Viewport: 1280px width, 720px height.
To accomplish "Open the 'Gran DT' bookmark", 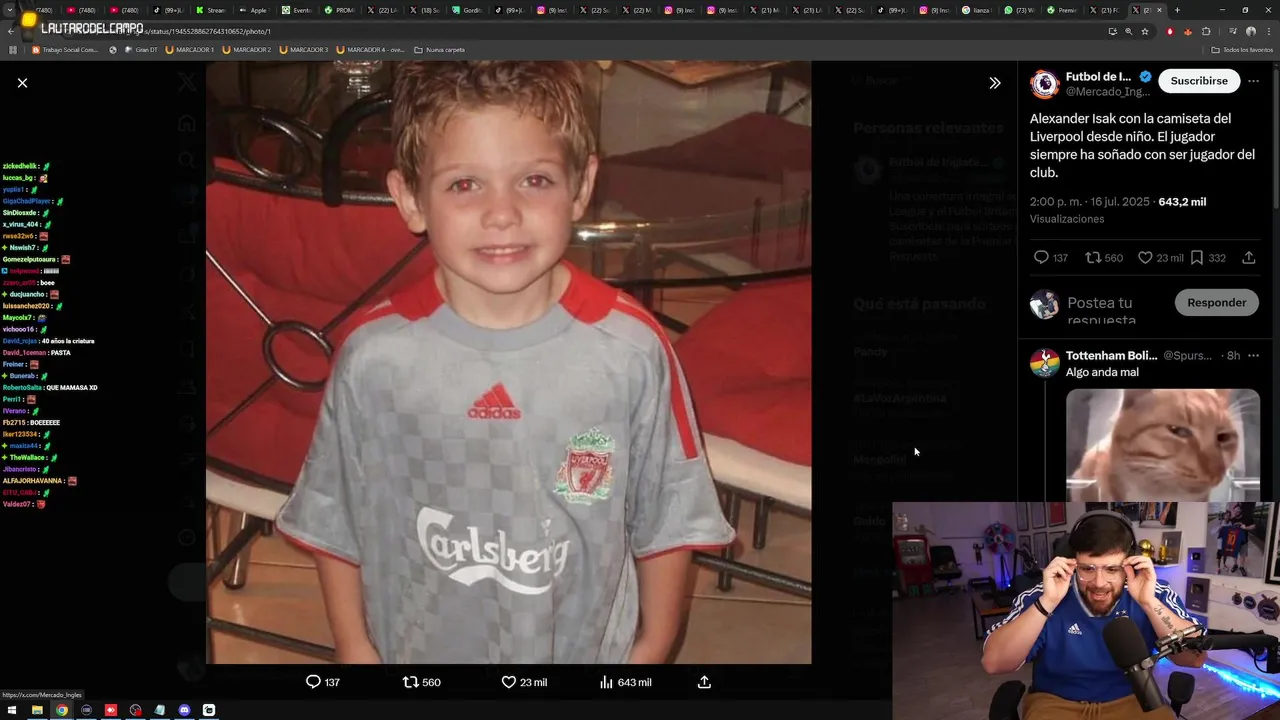I will coord(141,49).
